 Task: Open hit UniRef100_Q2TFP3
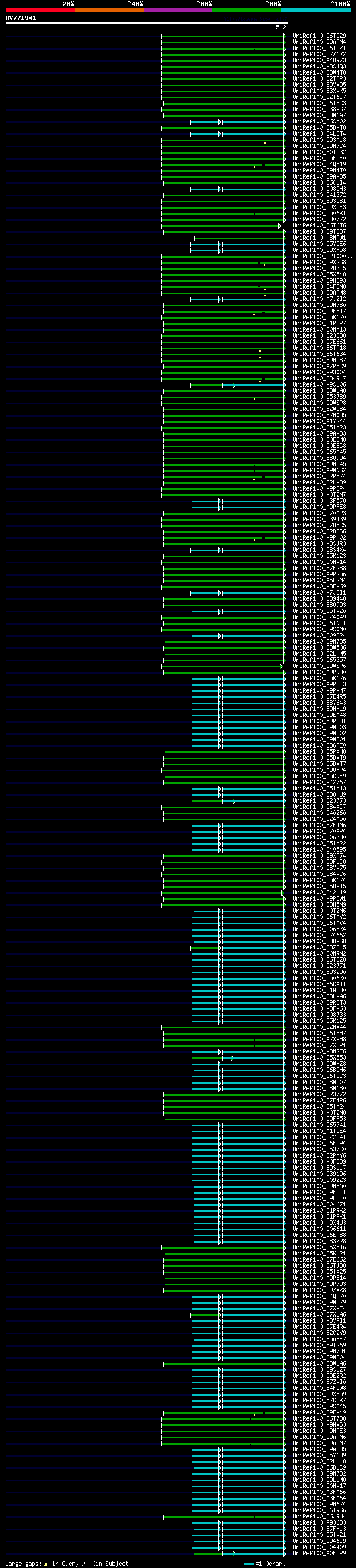[319, 78]
